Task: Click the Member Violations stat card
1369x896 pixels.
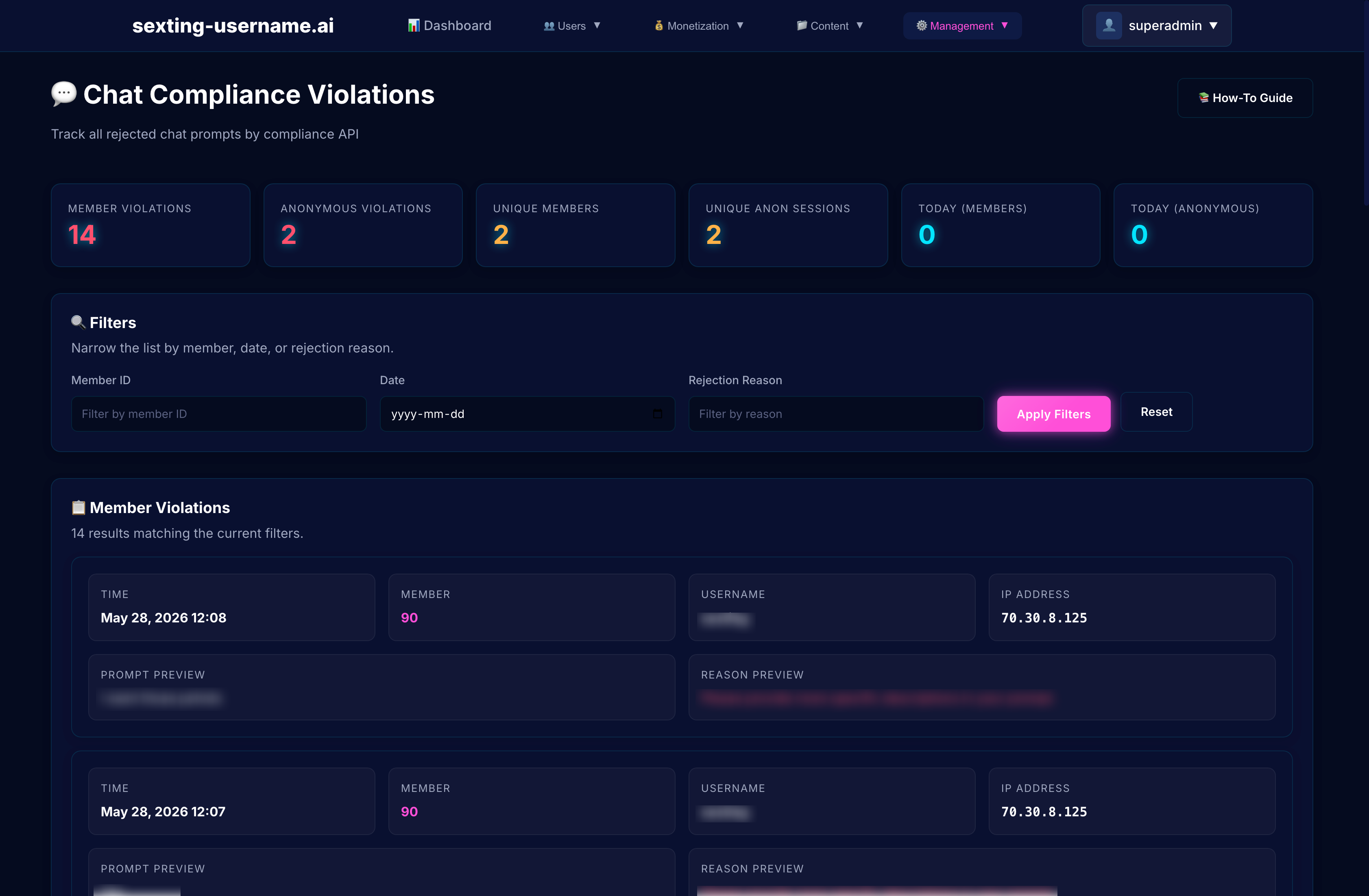Action: 151,225
